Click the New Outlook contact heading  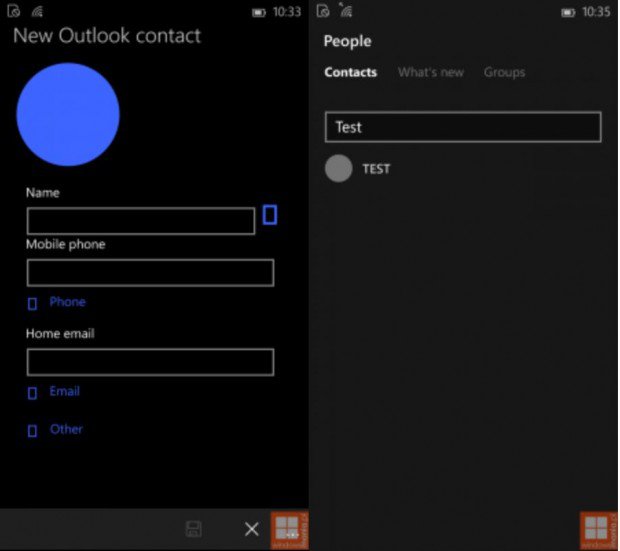(x=107, y=36)
